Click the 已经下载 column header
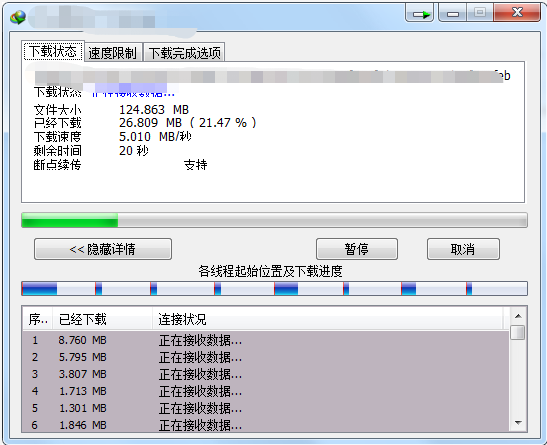Screen dimensions: 547x445 tap(102, 319)
